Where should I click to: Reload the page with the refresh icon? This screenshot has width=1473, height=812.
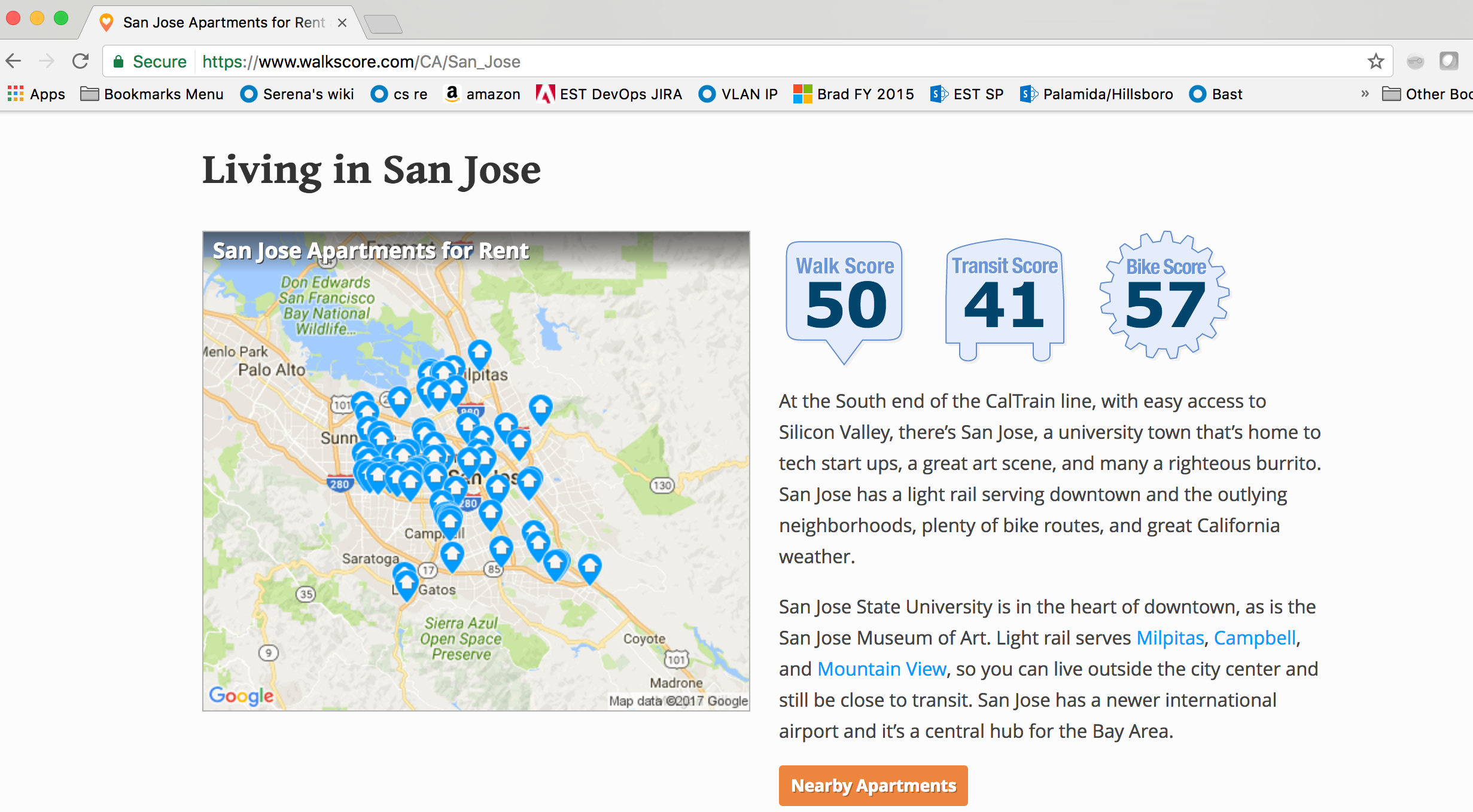tap(80, 61)
